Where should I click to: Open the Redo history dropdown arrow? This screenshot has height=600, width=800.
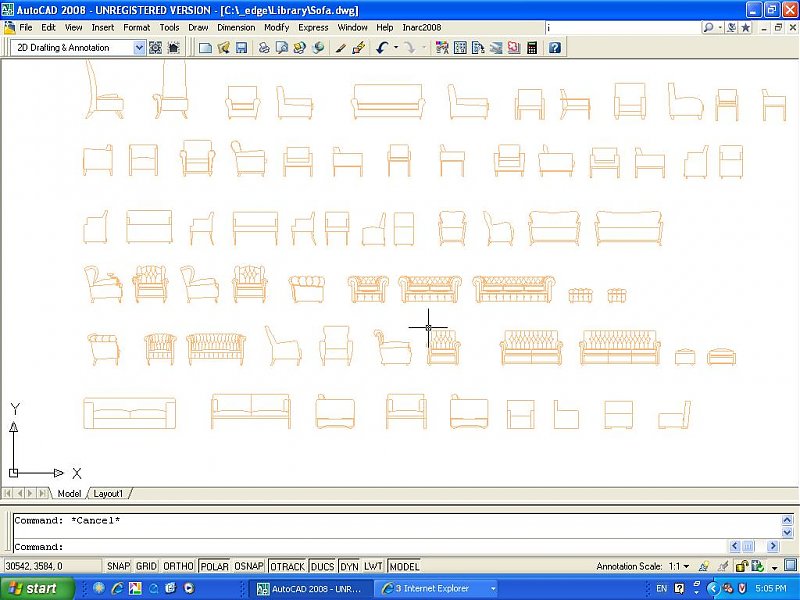tap(423, 48)
